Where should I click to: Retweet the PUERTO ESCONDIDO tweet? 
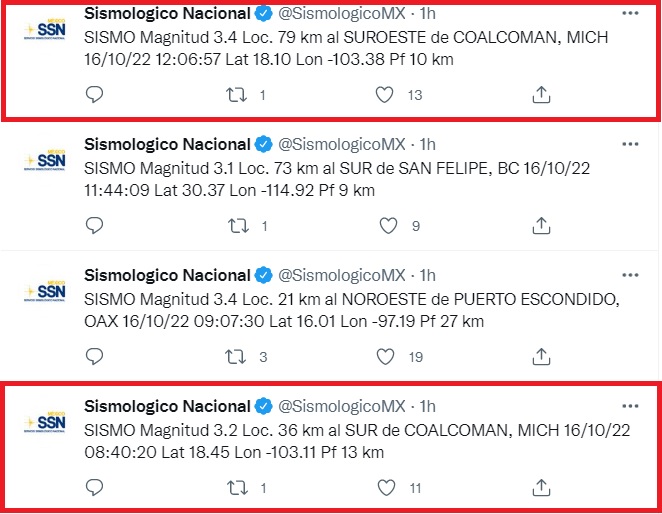[237, 357]
